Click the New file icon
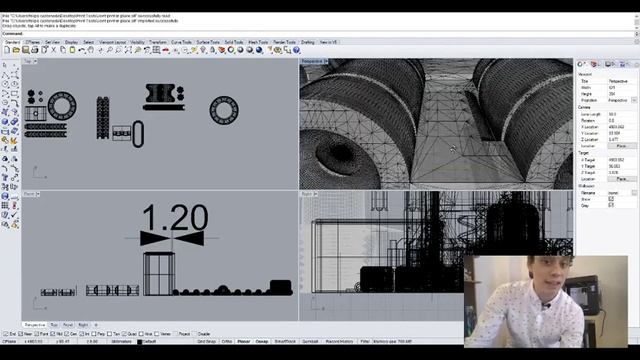Viewport: 640px width, 360px height. click(7, 50)
